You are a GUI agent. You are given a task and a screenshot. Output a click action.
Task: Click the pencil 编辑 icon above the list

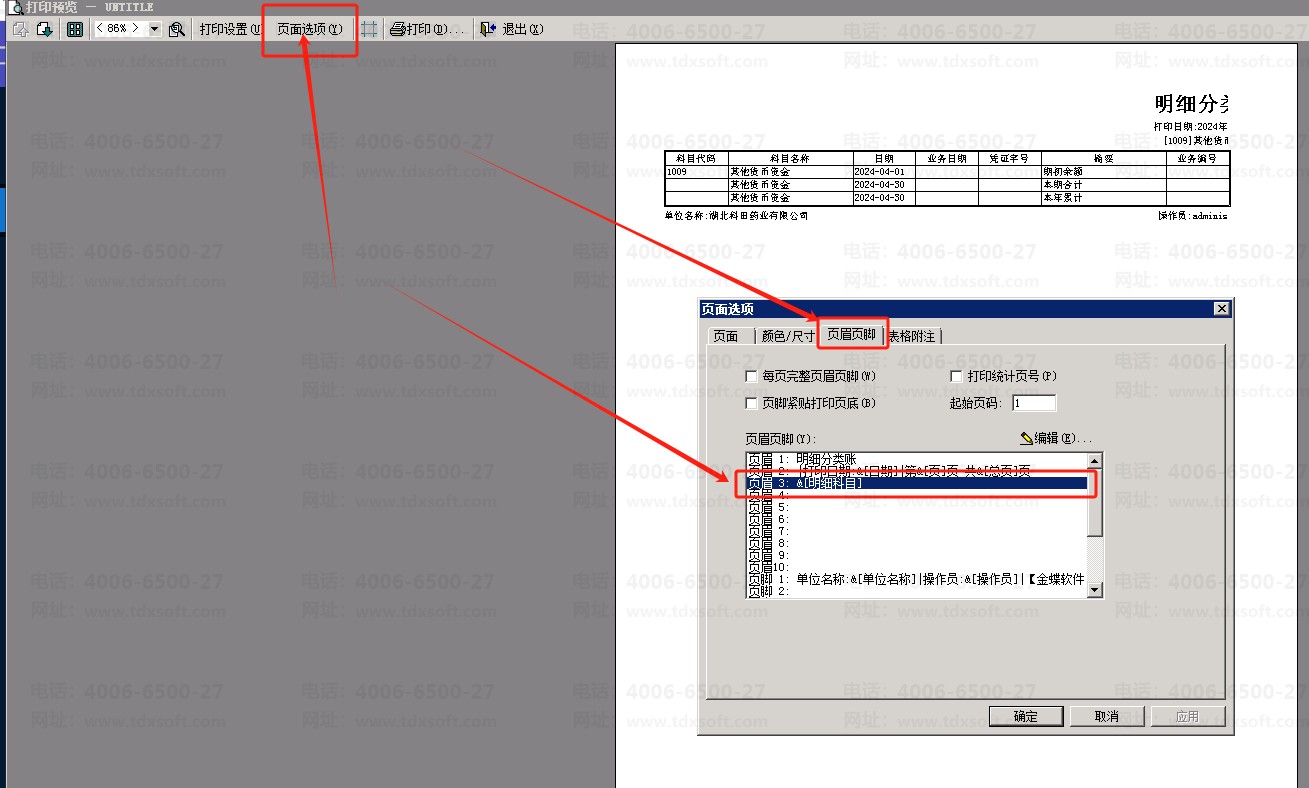click(x=1027, y=438)
